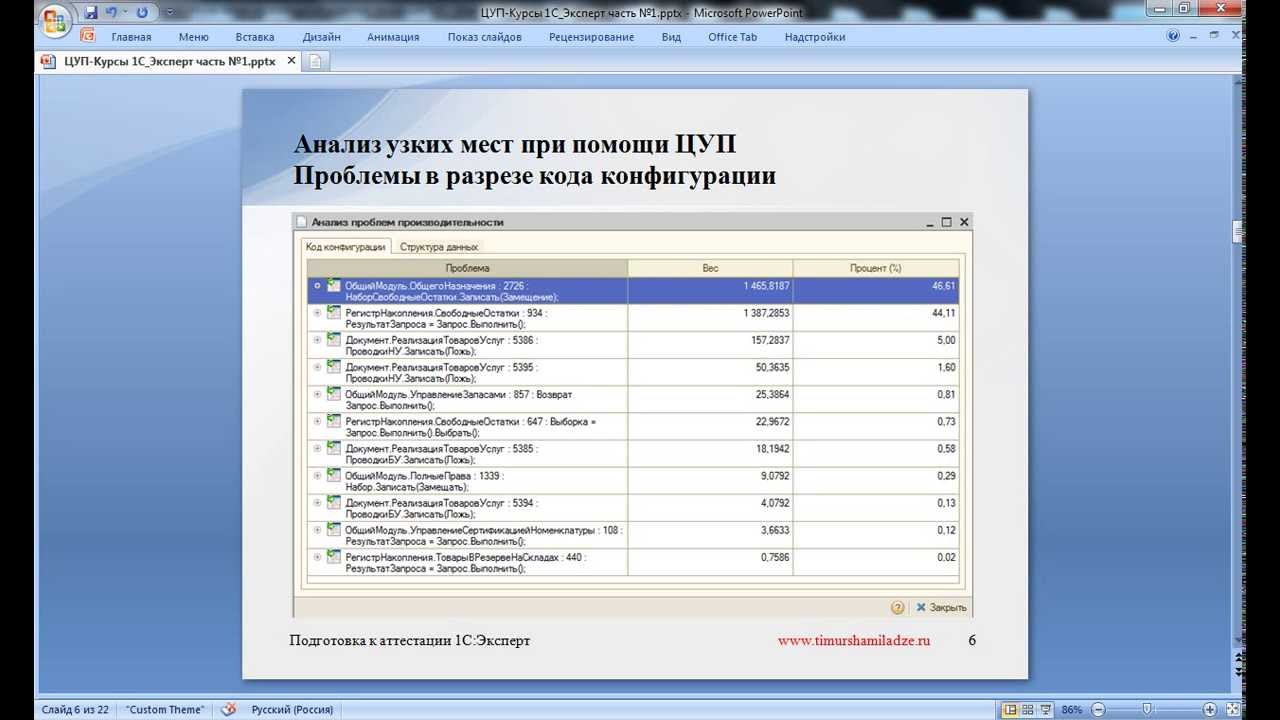Click row icon of Документ.РеализацияТоваровУслуг : 5394
Viewport: 1280px width, 720px height.
click(x=334, y=502)
